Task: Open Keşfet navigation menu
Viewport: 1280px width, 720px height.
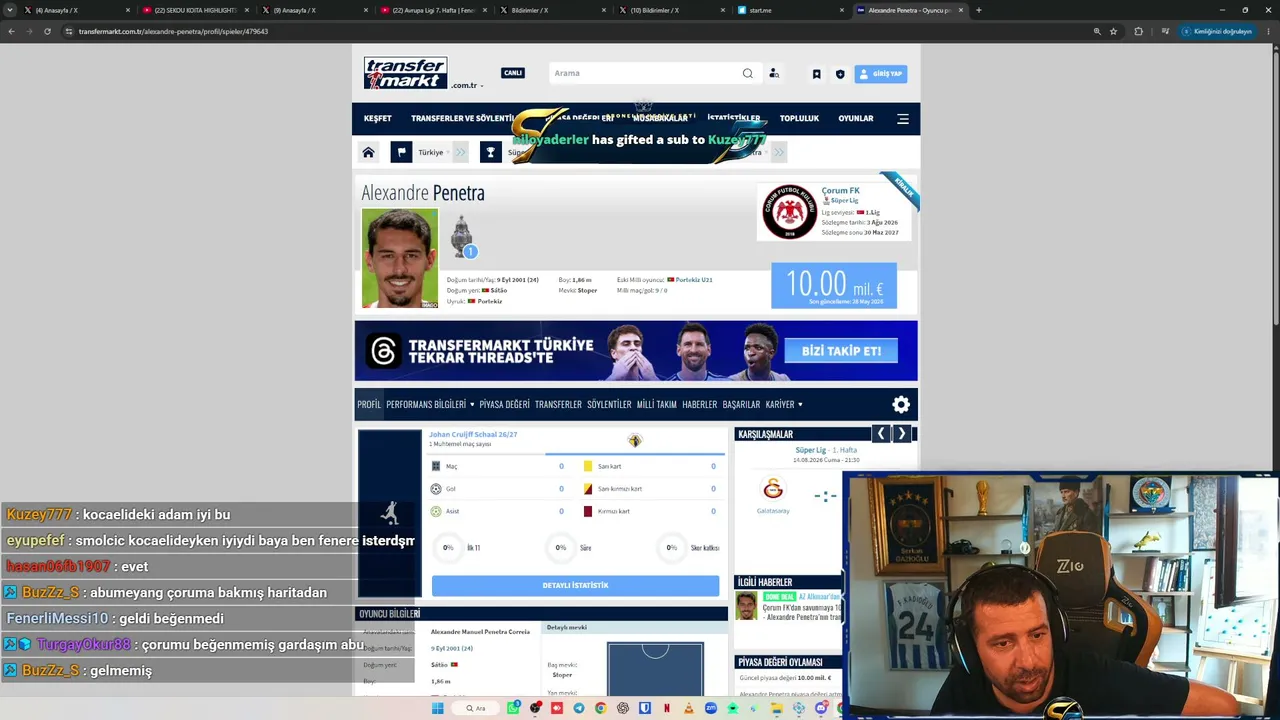Action: click(378, 118)
